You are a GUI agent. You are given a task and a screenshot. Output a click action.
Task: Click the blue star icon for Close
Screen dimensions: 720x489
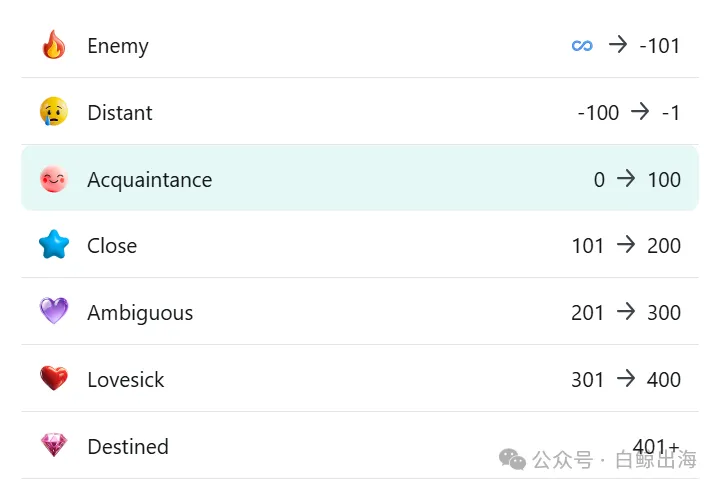click(54, 245)
